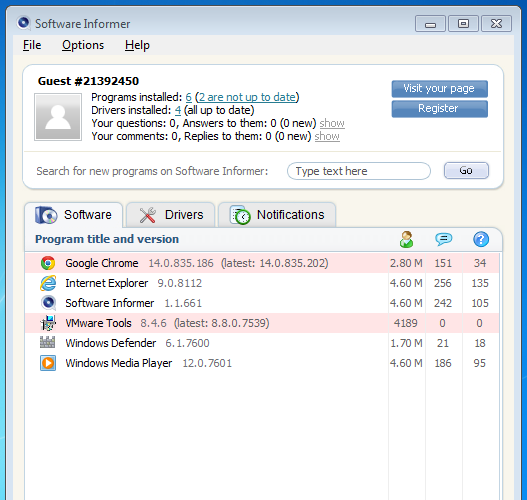Viewport: 527px width, 500px height.
Task: Click the Go search button
Action: tap(466, 171)
